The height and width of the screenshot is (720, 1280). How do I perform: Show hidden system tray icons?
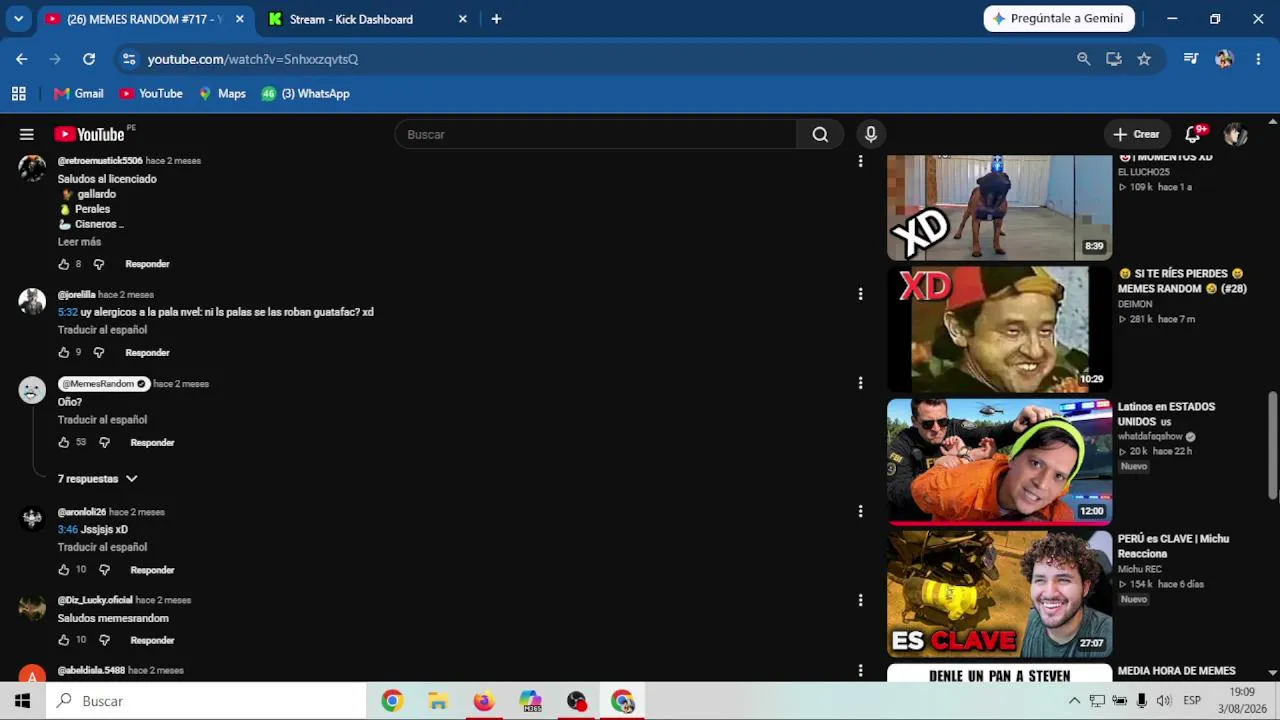point(1074,701)
